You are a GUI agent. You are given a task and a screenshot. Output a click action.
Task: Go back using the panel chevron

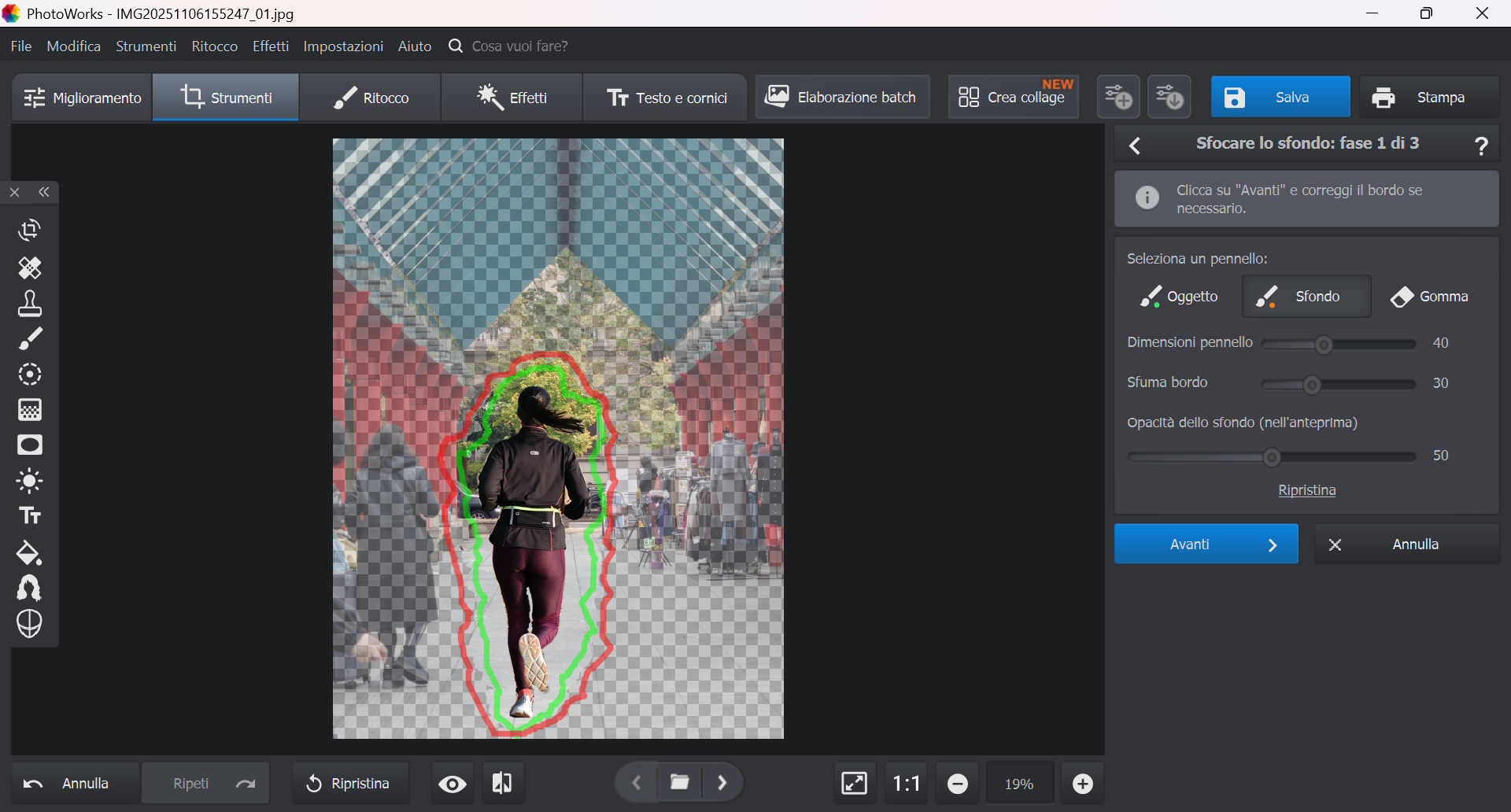pos(1135,146)
